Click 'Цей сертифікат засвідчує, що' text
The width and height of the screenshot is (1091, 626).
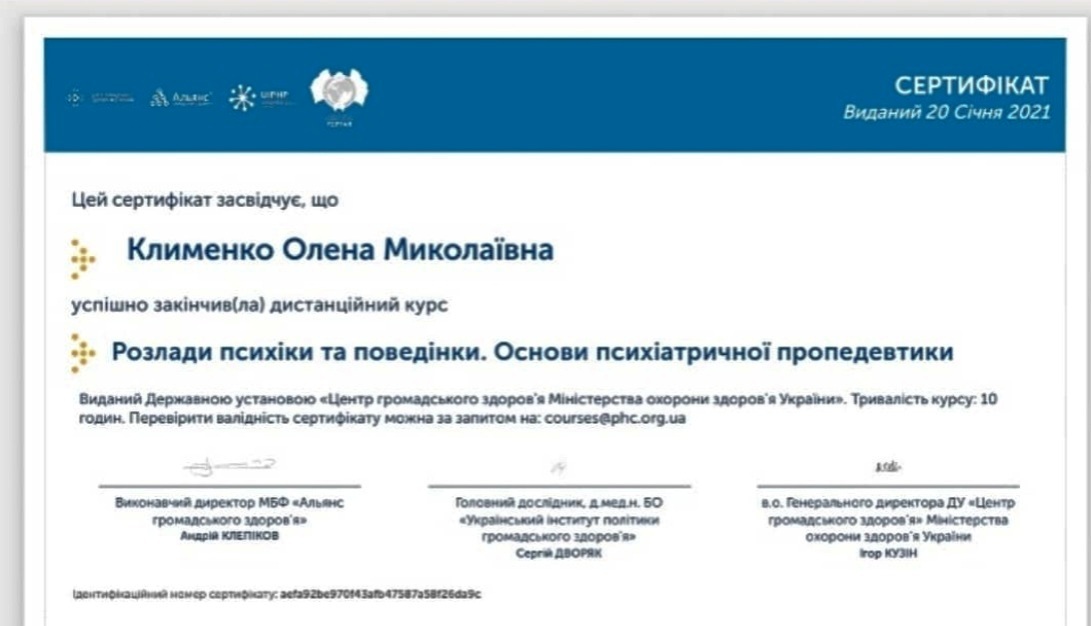coord(205,200)
